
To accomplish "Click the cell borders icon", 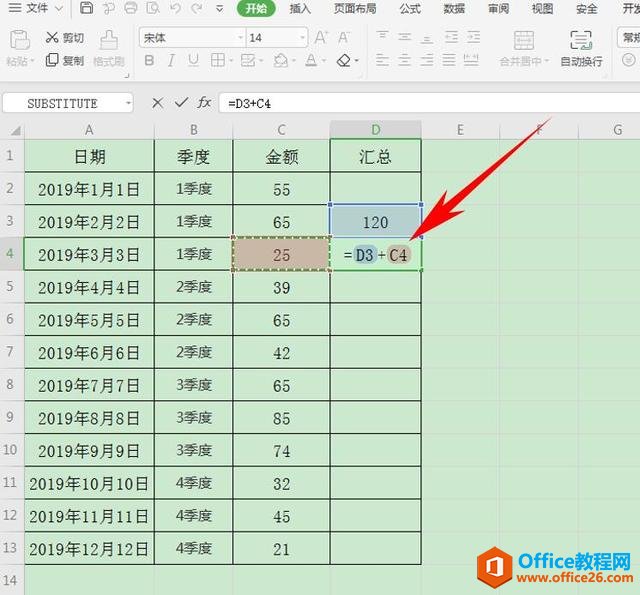I will [218, 61].
